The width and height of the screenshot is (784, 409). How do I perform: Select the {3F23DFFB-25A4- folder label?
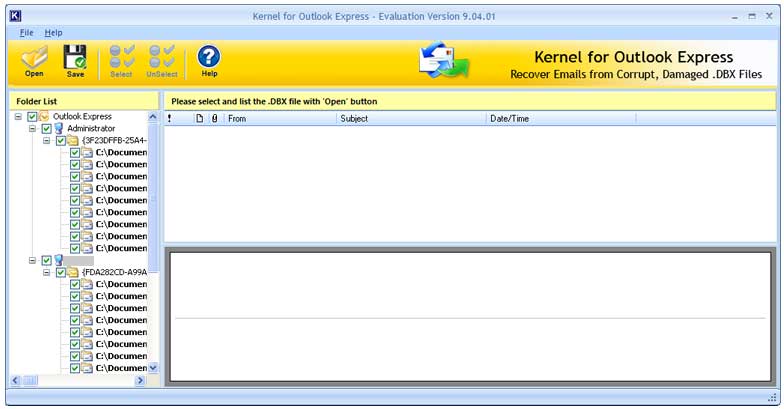click(x=114, y=140)
